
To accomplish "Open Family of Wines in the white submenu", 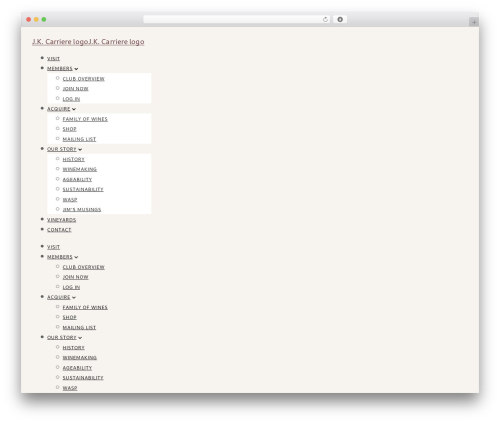I will (x=85, y=119).
